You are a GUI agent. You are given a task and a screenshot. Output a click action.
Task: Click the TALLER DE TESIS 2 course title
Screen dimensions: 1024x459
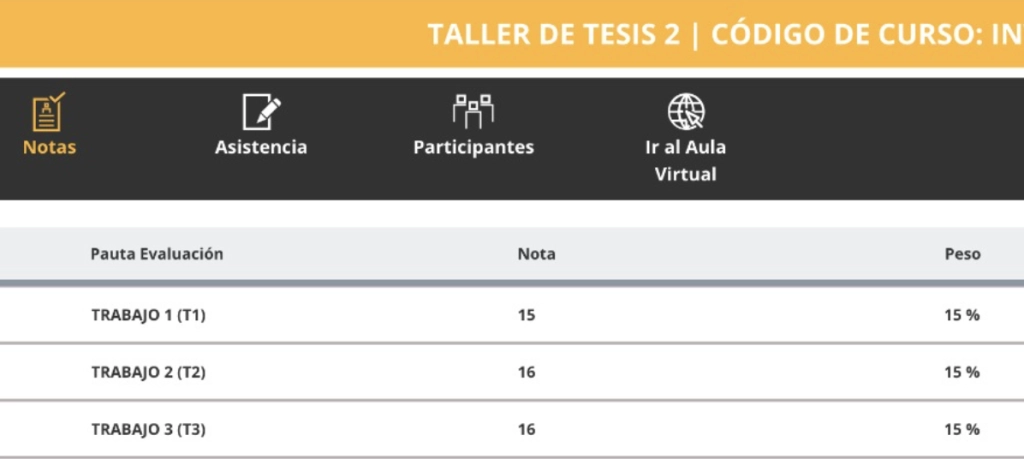pos(554,34)
